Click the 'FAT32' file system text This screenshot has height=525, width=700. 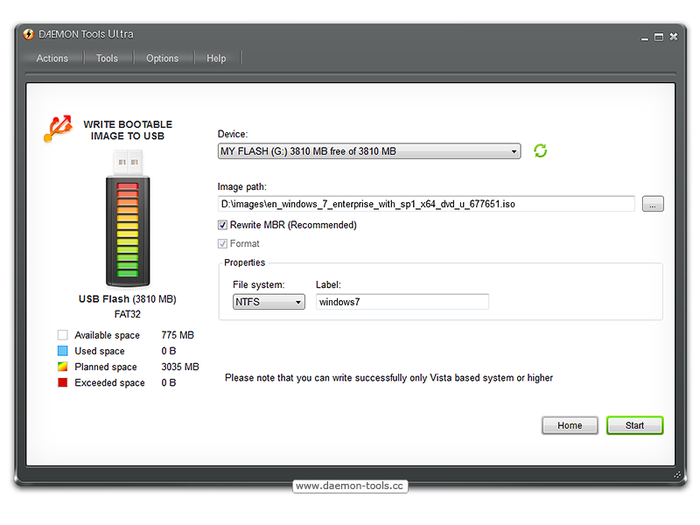128,314
